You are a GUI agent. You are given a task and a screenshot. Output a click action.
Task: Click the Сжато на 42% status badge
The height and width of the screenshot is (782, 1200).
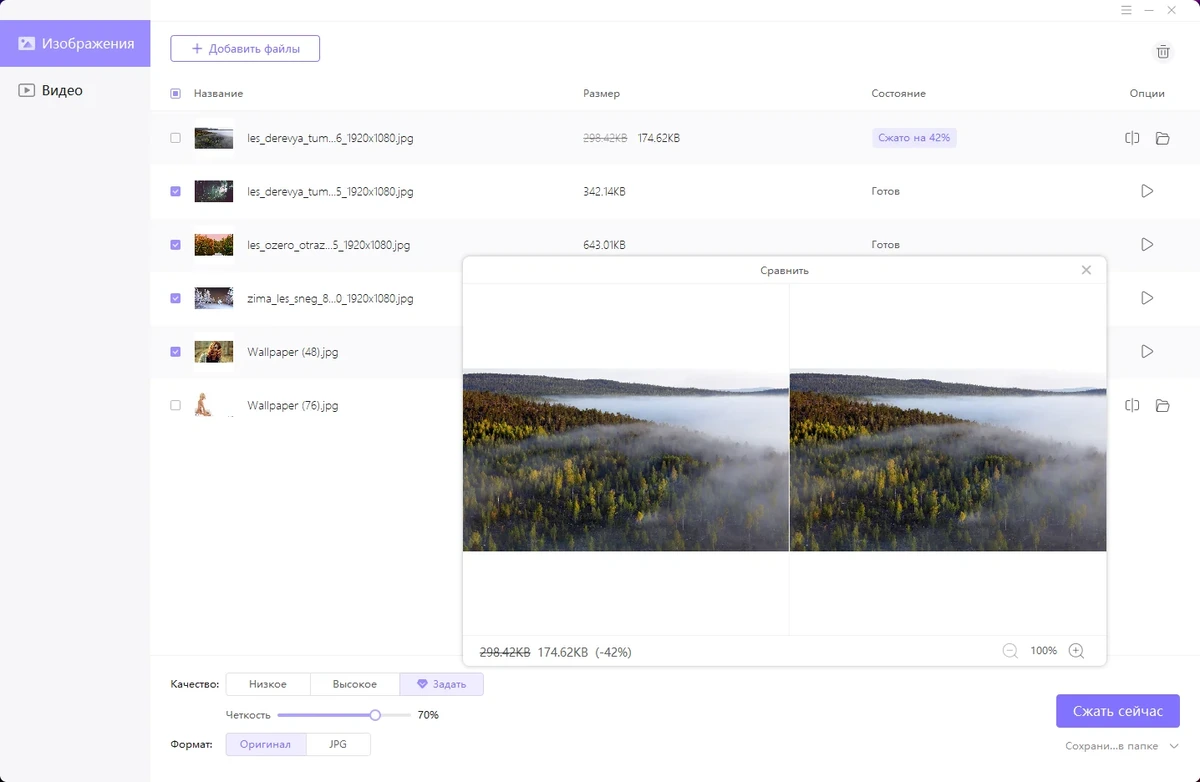913,138
